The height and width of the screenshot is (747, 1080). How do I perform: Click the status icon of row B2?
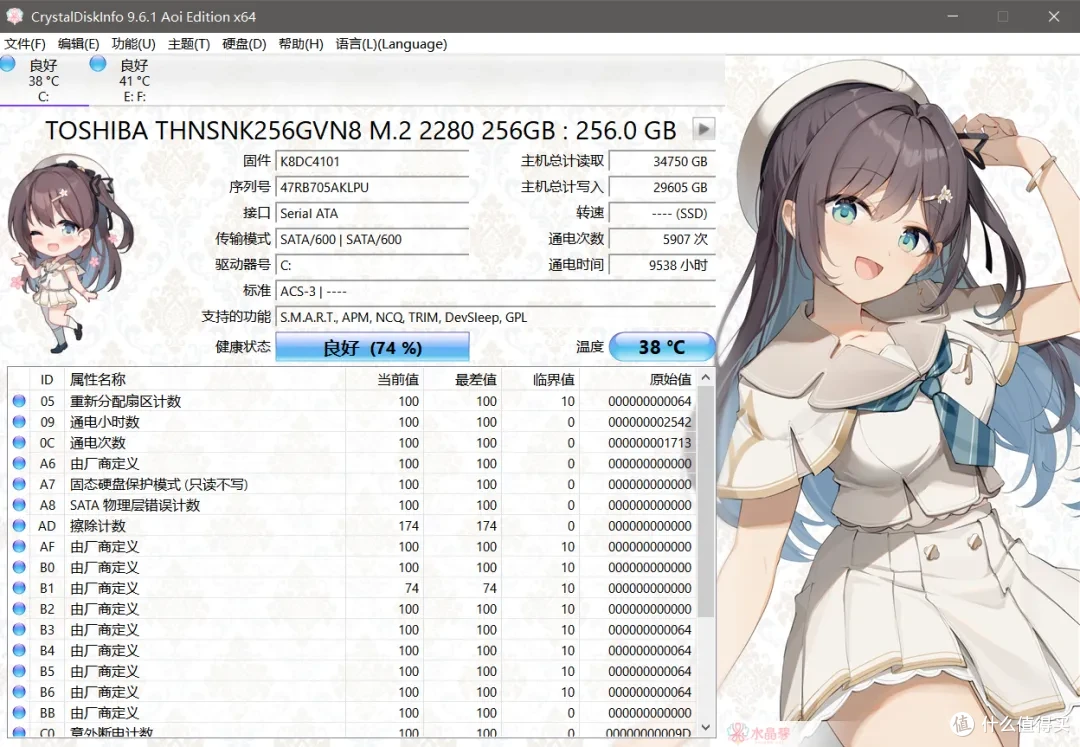[19, 609]
